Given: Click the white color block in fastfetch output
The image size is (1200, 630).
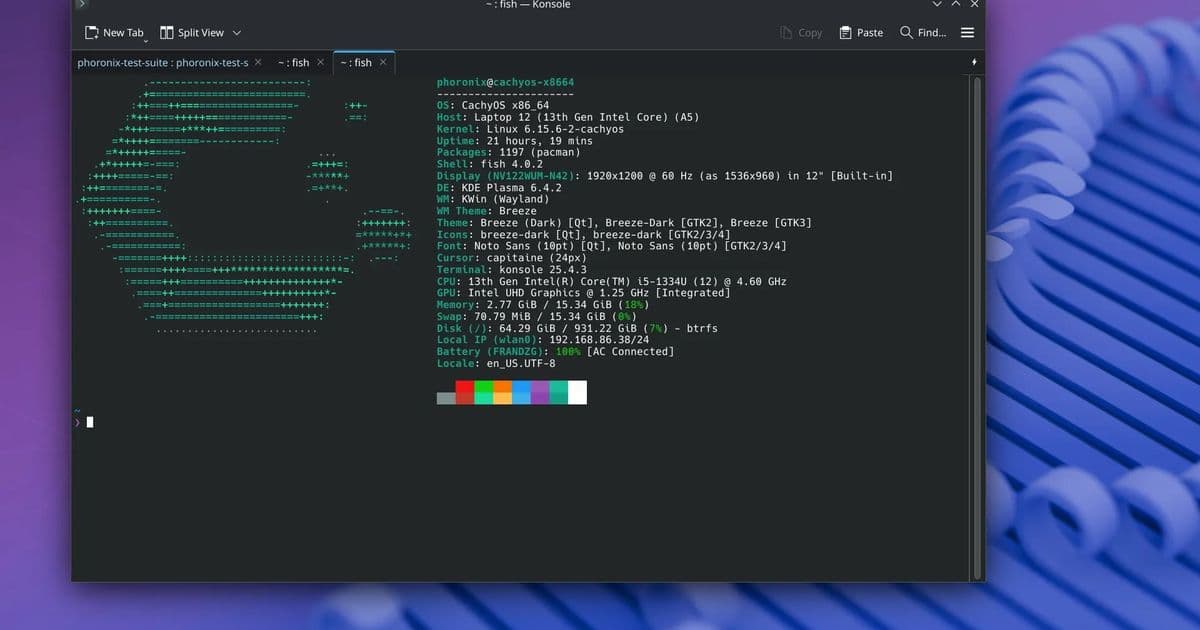Looking at the screenshot, I should pyautogui.click(x=577, y=392).
